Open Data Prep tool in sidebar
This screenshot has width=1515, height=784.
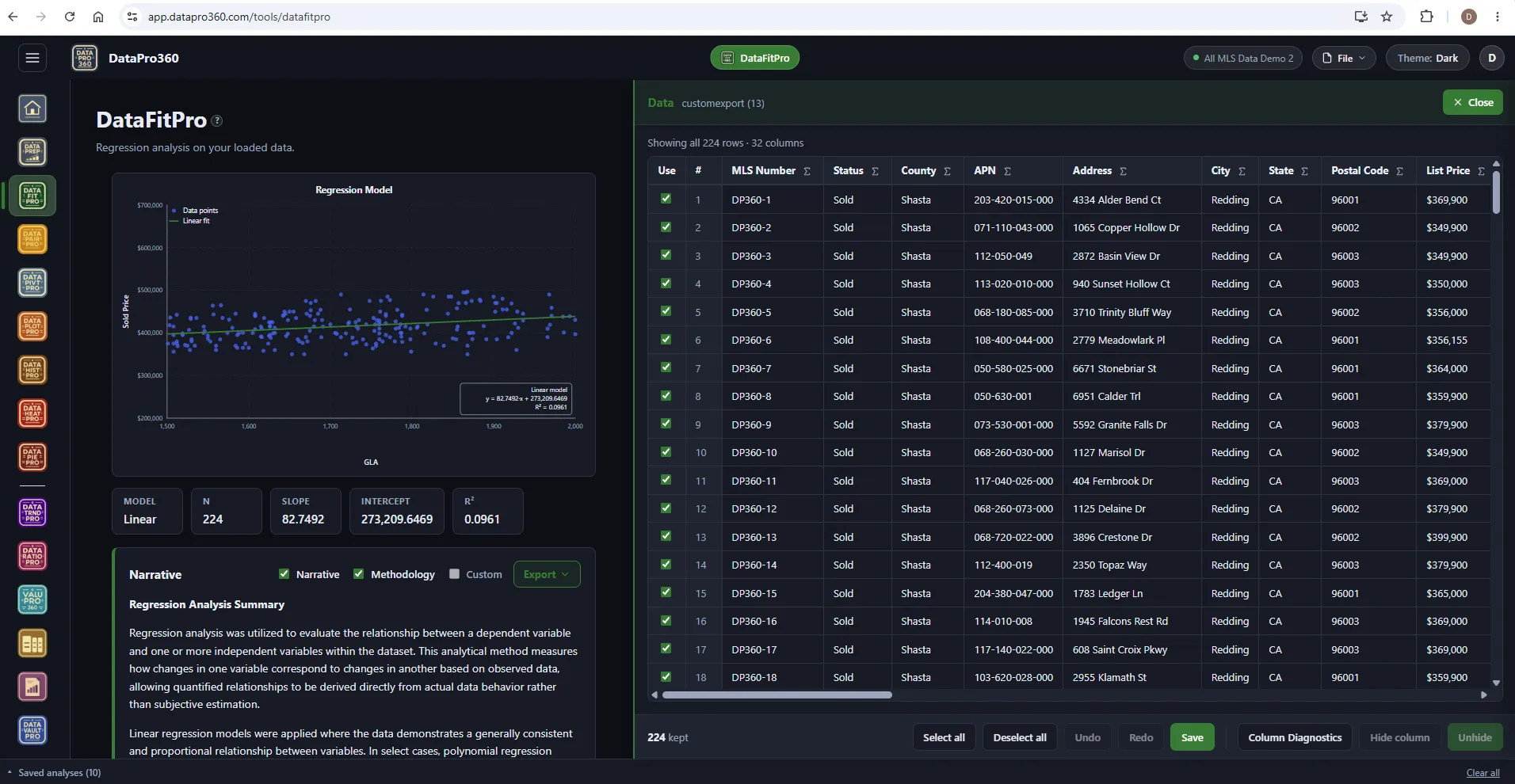point(32,152)
